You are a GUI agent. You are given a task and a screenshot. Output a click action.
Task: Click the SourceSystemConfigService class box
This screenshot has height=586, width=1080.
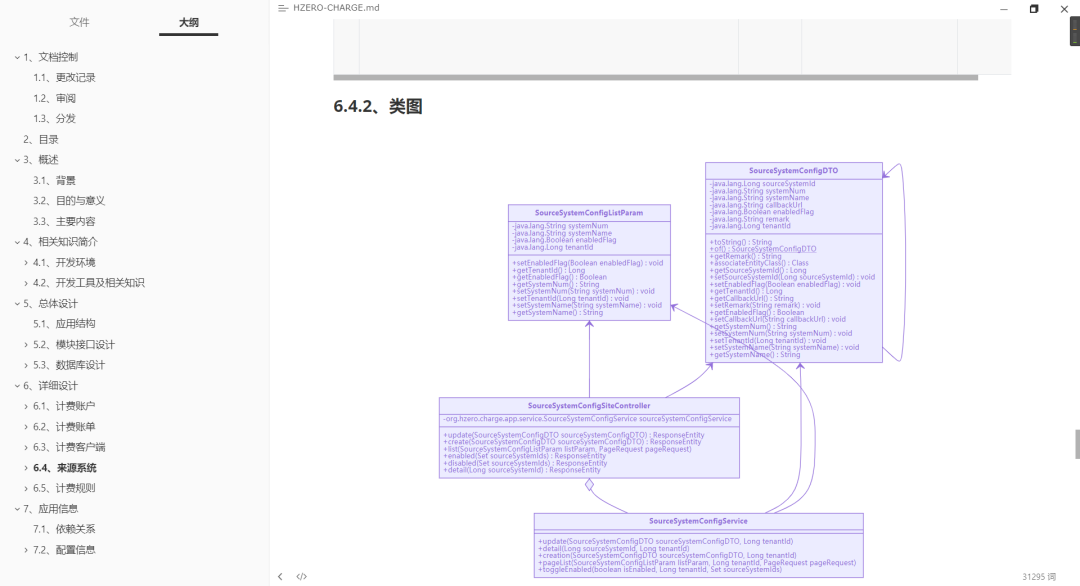tap(698, 545)
